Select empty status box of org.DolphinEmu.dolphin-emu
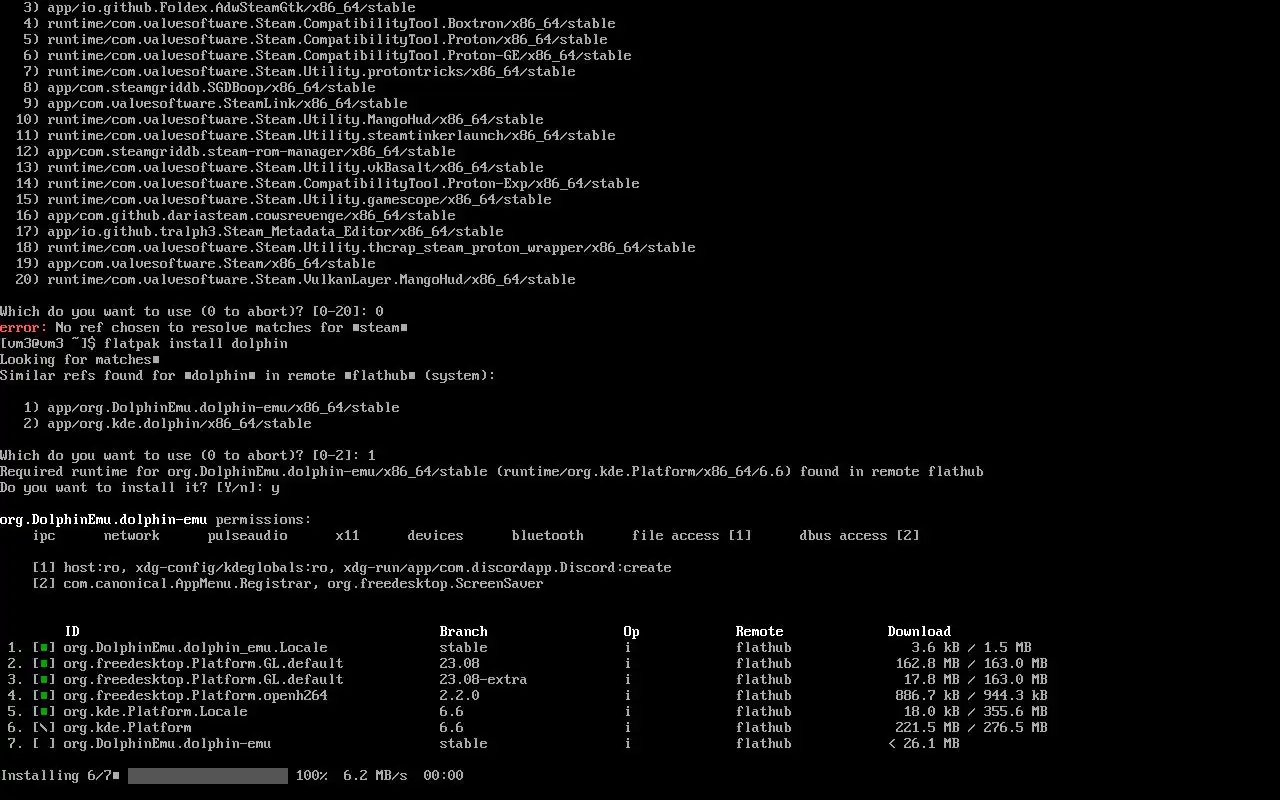The height and width of the screenshot is (800, 1280). (44, 744)
